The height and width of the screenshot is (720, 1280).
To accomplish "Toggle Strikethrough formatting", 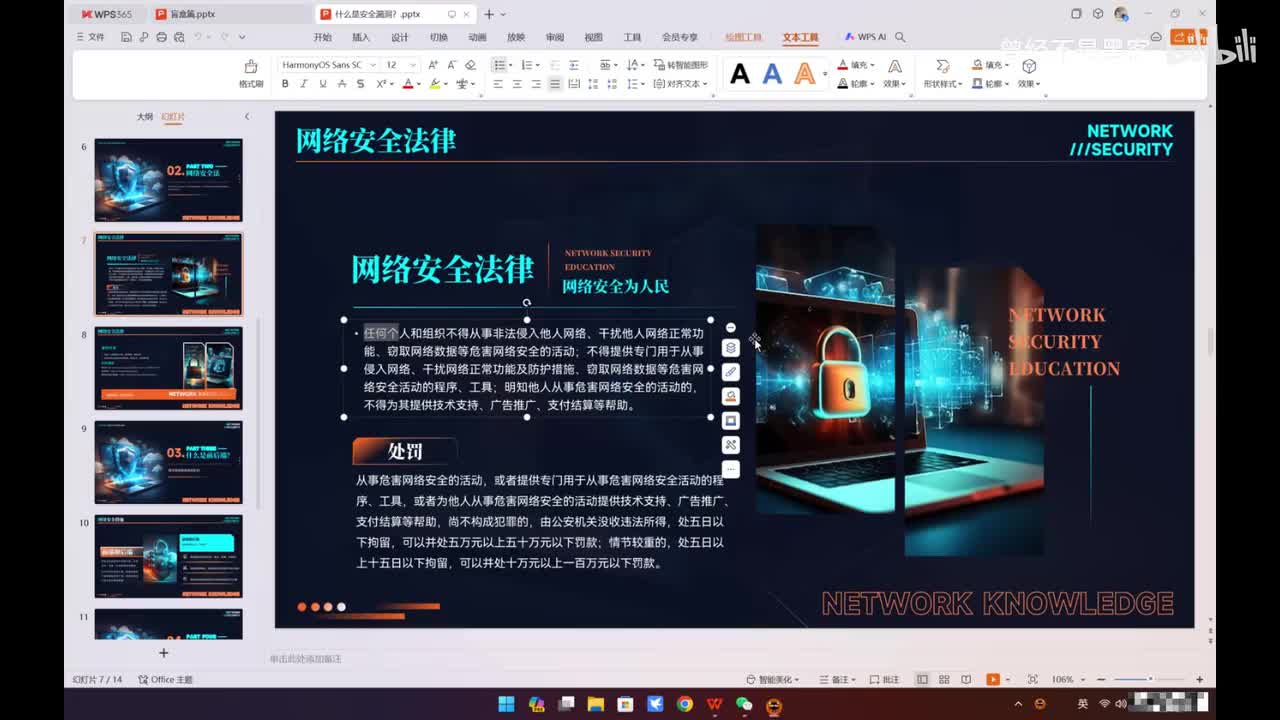I will click(x=342, y=84).
